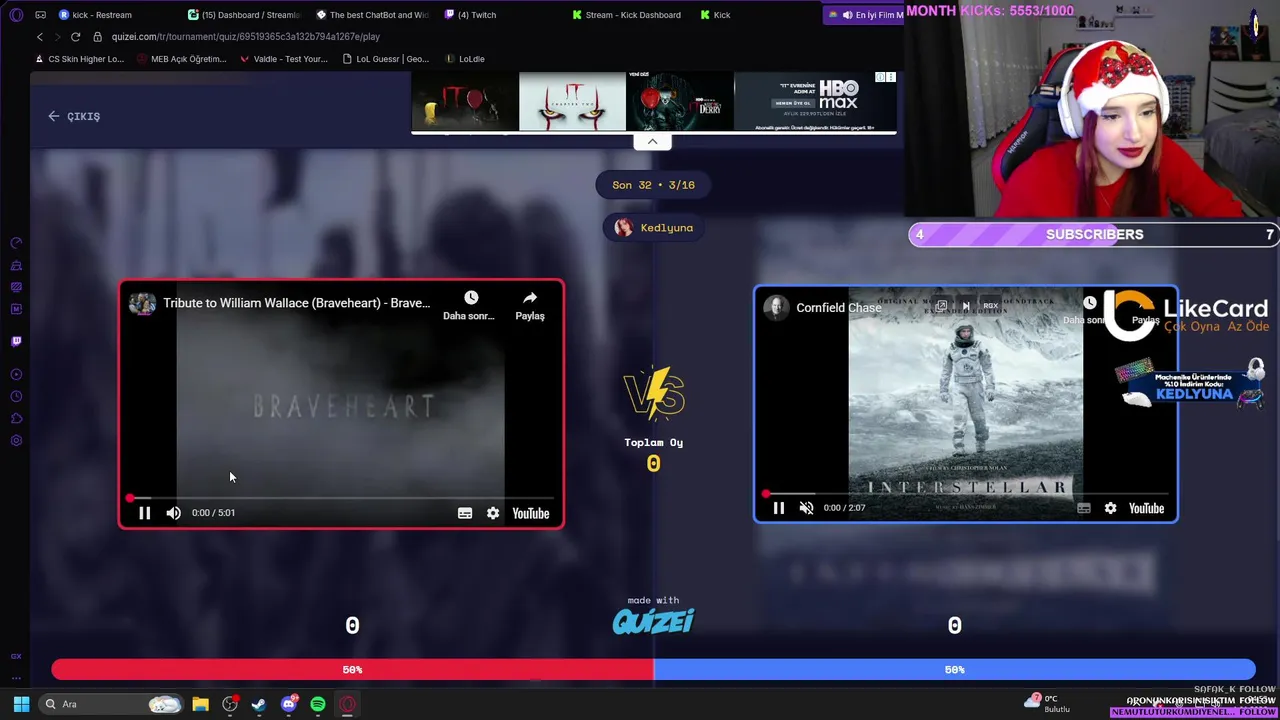Image resolution: width=1280 pixels, height=720 pixels.
Task: Reload the quizei page
Action: (x=75, y=37)
